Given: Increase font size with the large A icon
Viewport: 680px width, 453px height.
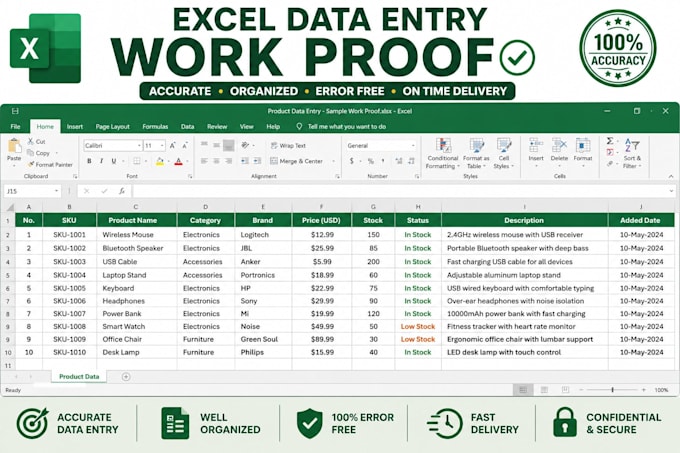Looking at the screenshot, I should 173,146.
